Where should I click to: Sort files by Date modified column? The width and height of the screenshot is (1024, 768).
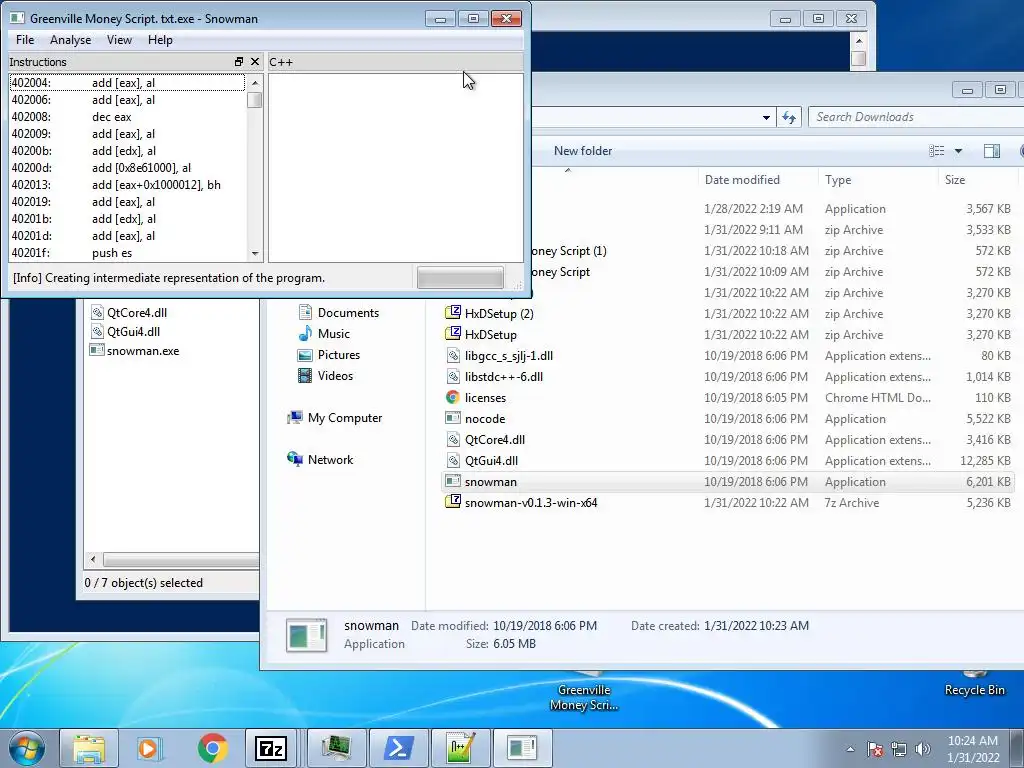[x=758, y=180]
